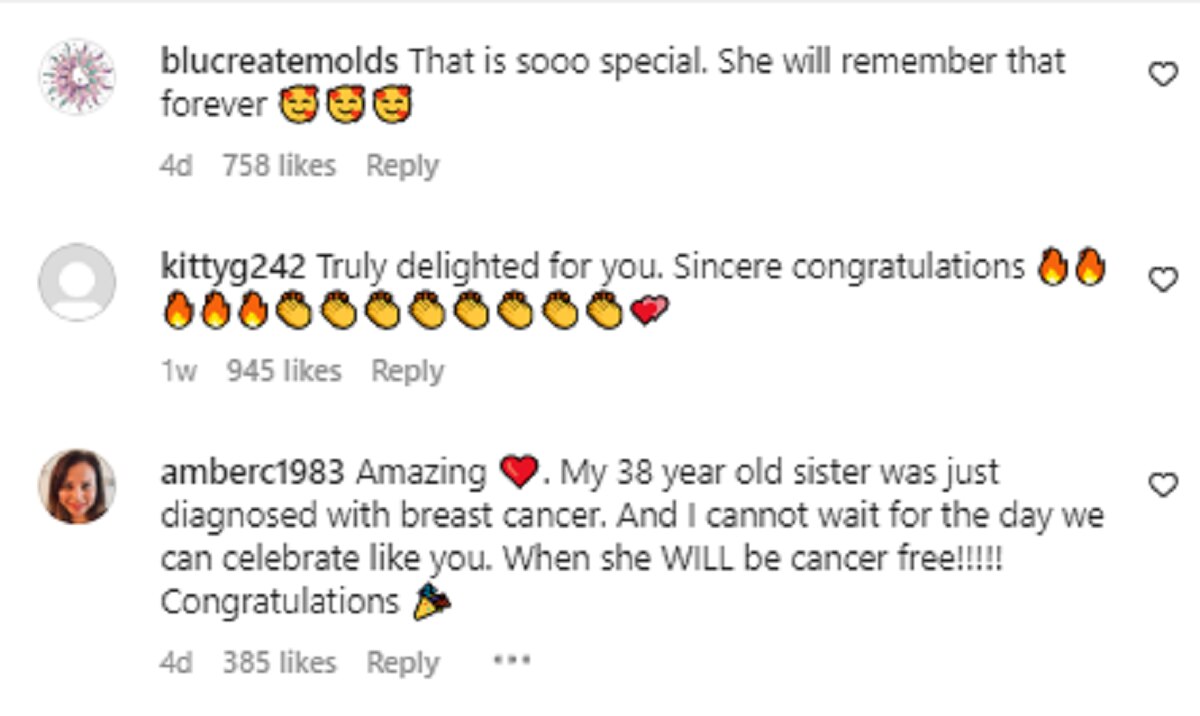View the 945 likes list
Image resolution: width=1200 pixels, height=716 pixels.
point(284,371)
